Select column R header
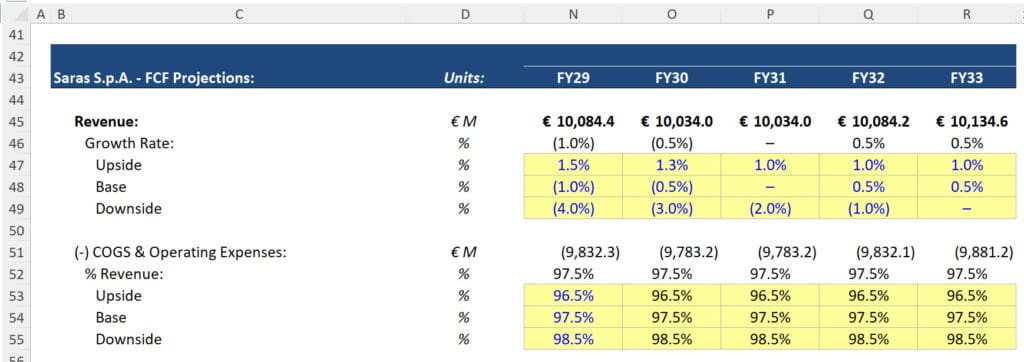Screen dimensions: 1024x362 pyautogui.click(x=967, y=14)
